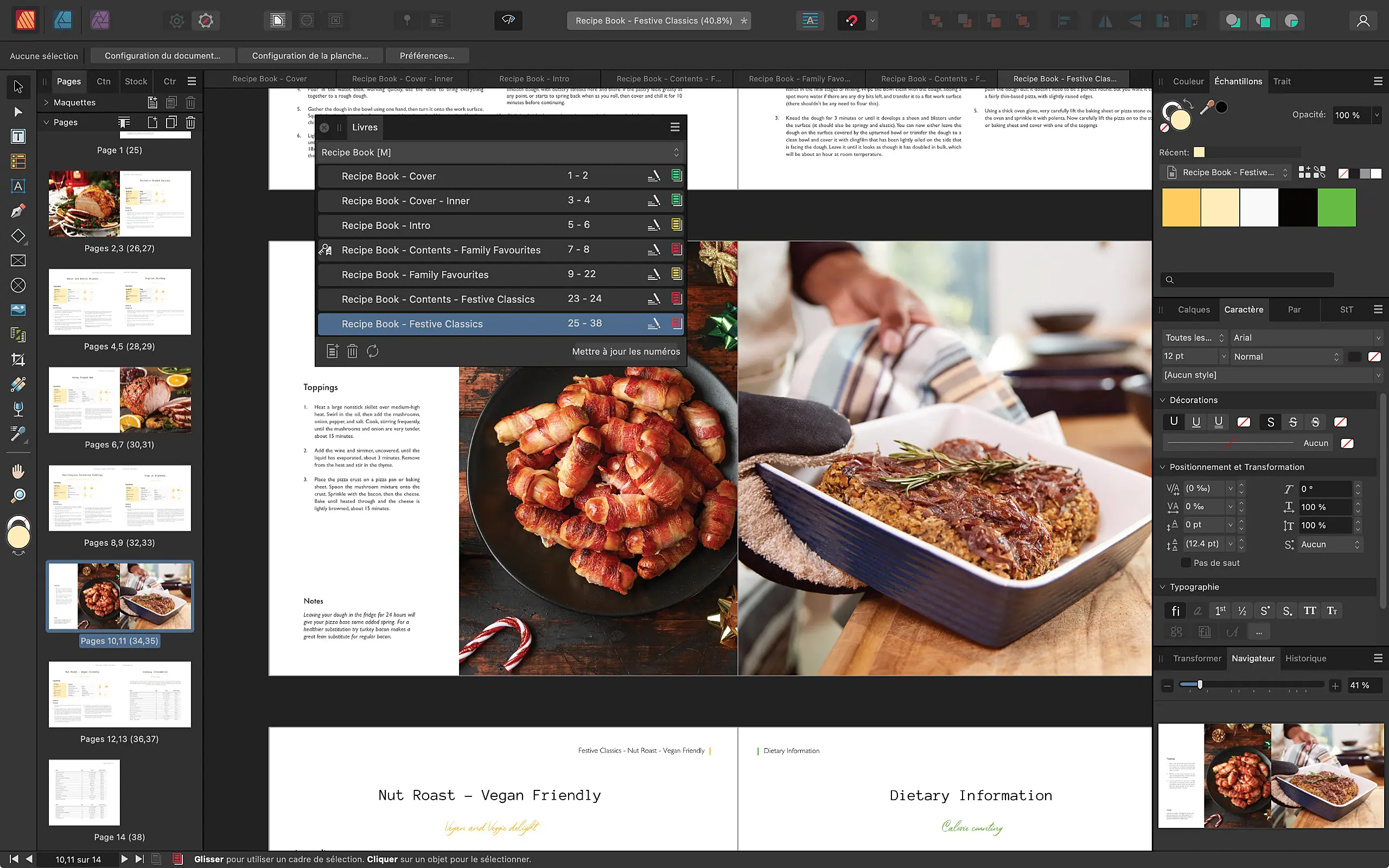Toggle visibility of Recipe Book - Family Favourites
This screenshot has height=868, width=1389.
(x=677, y=274)
